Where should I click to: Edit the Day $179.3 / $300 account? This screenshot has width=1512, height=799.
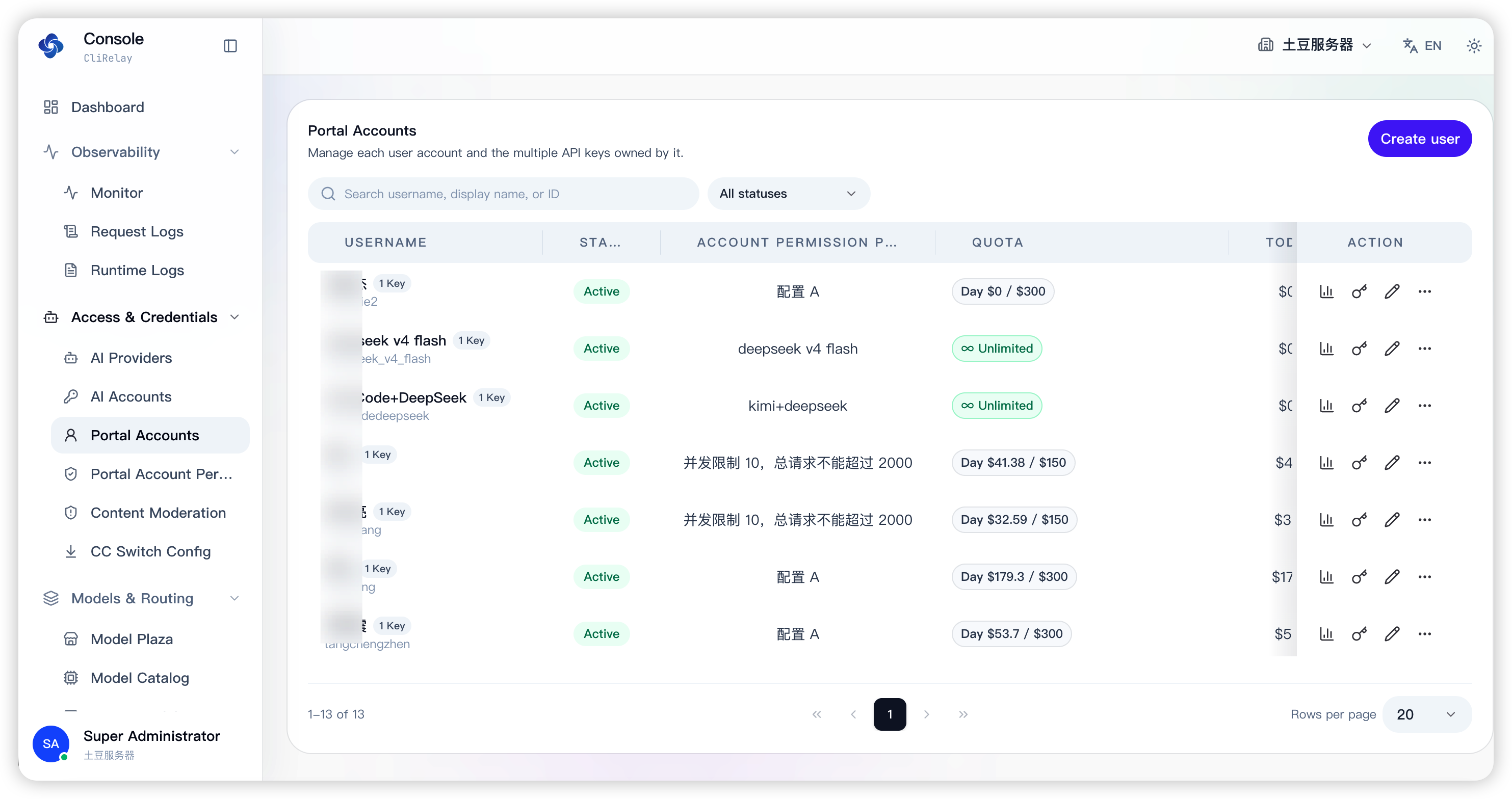1392,577
